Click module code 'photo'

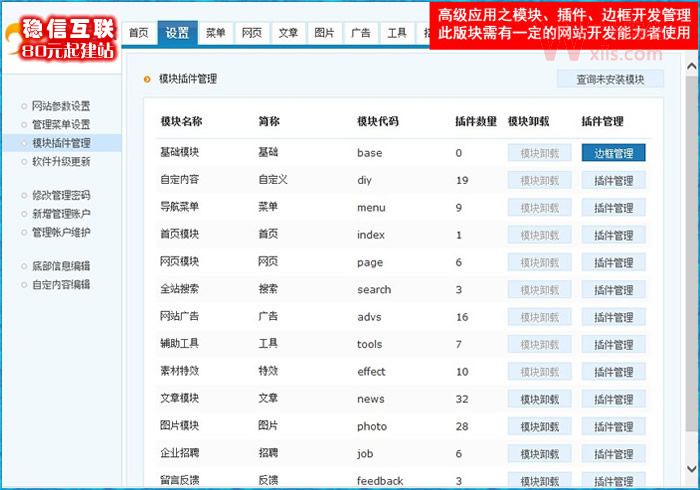pos(372,427)
